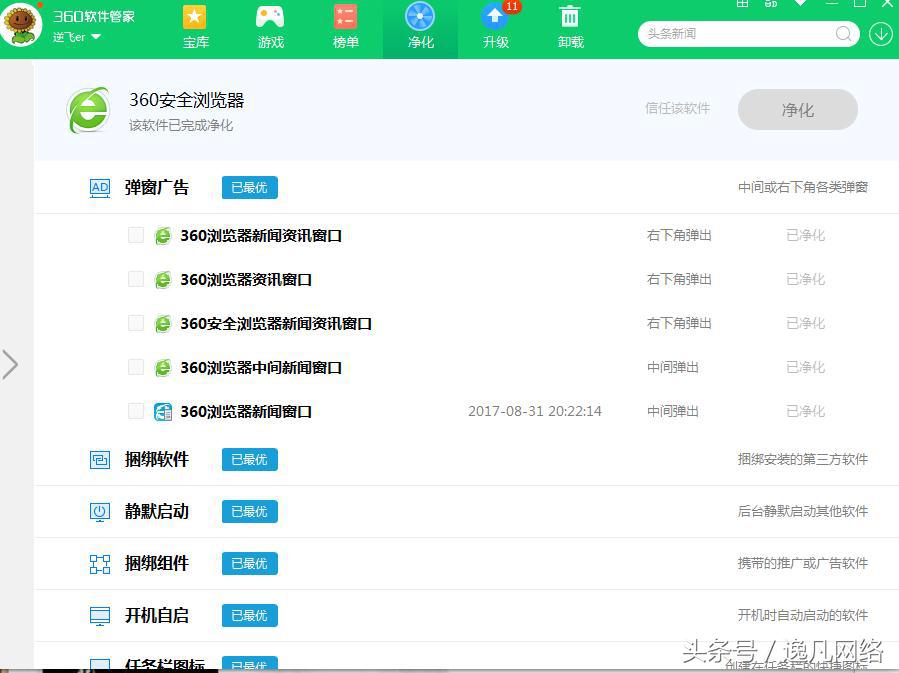The height and width of the screenshot is (673, 899).
Task: Expand the 开机自启 section
Action: [466, 616]
